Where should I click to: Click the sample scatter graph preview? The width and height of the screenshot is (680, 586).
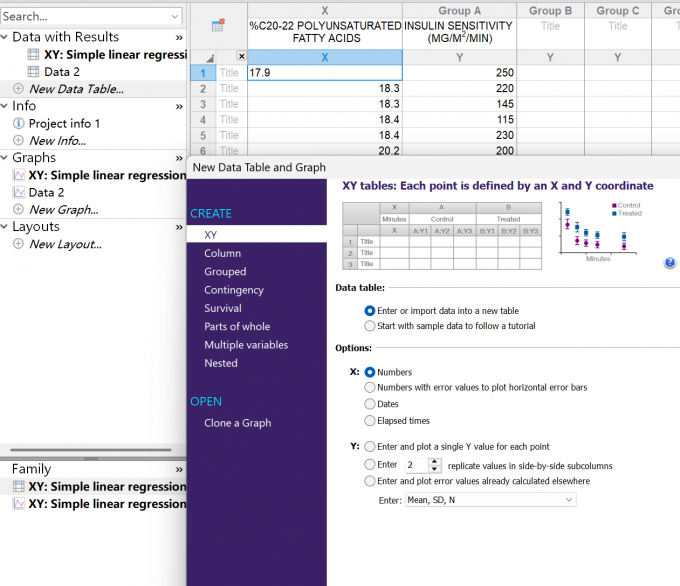600,231
